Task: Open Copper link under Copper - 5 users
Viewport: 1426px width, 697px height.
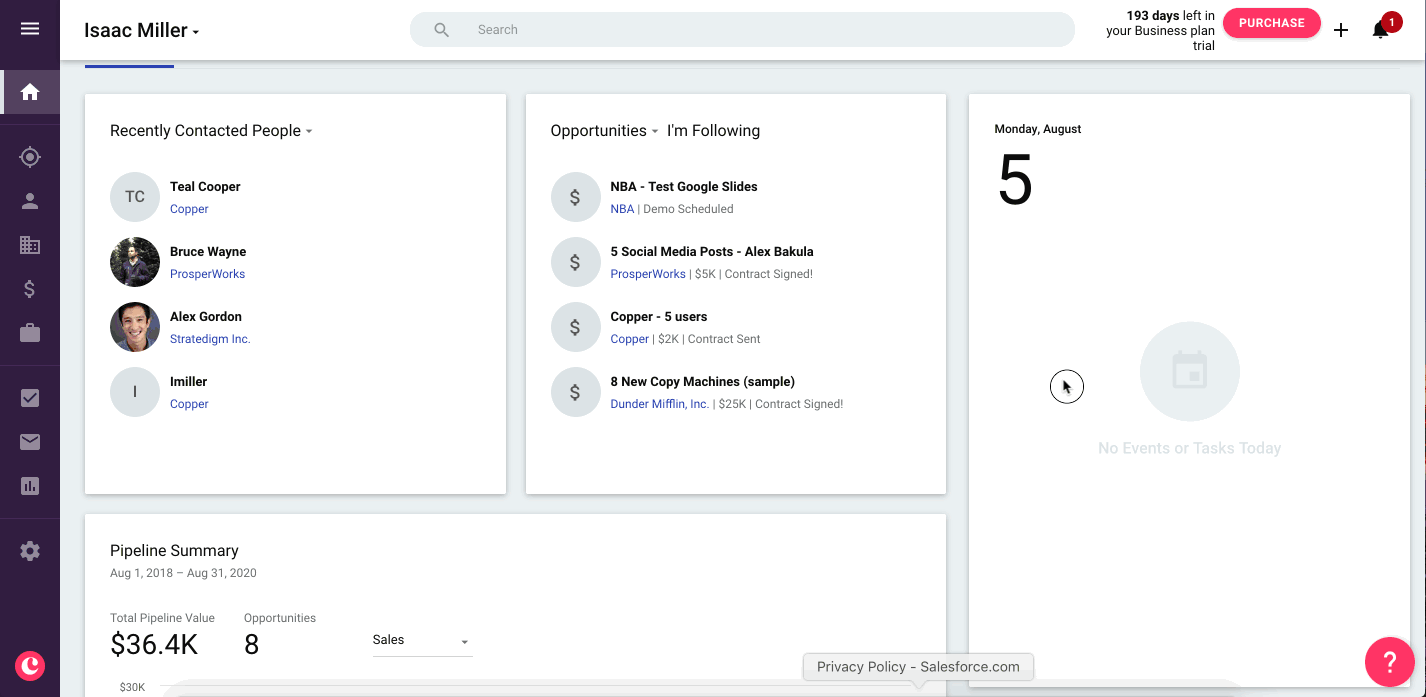Action: click(630, 339)
